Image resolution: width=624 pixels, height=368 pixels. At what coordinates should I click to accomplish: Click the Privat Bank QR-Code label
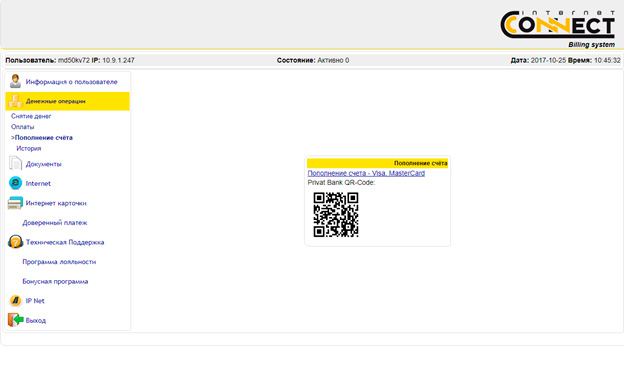point(341,183)
